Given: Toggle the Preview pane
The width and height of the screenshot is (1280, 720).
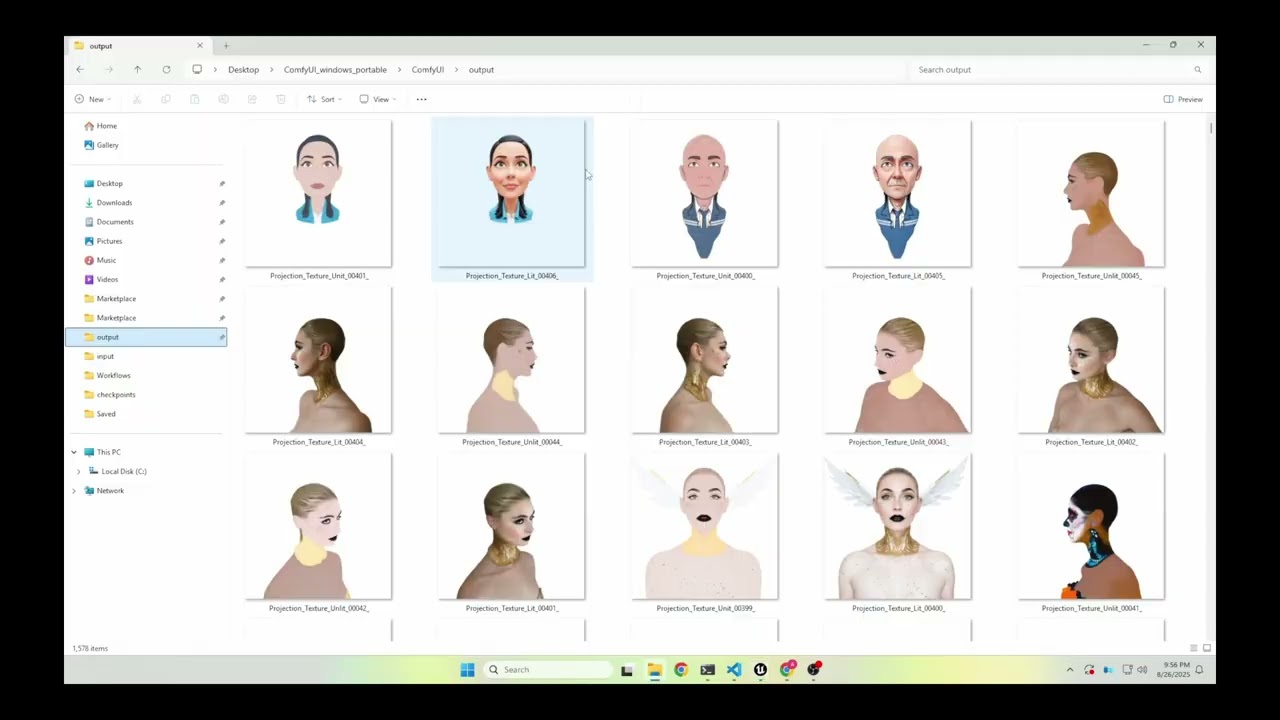Looking at the screenshot, I should (1183, 99).
